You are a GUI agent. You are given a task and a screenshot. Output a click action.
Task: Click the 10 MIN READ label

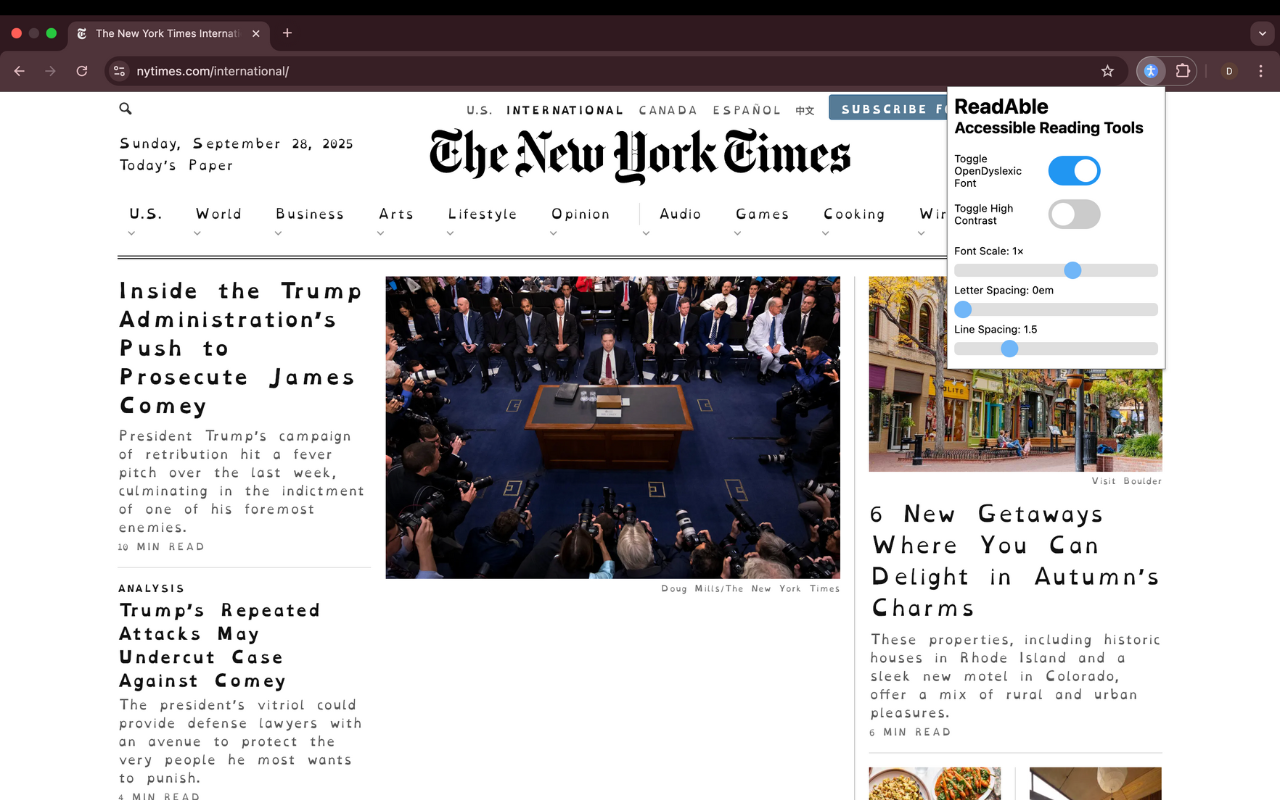click(x=161, y=547)
